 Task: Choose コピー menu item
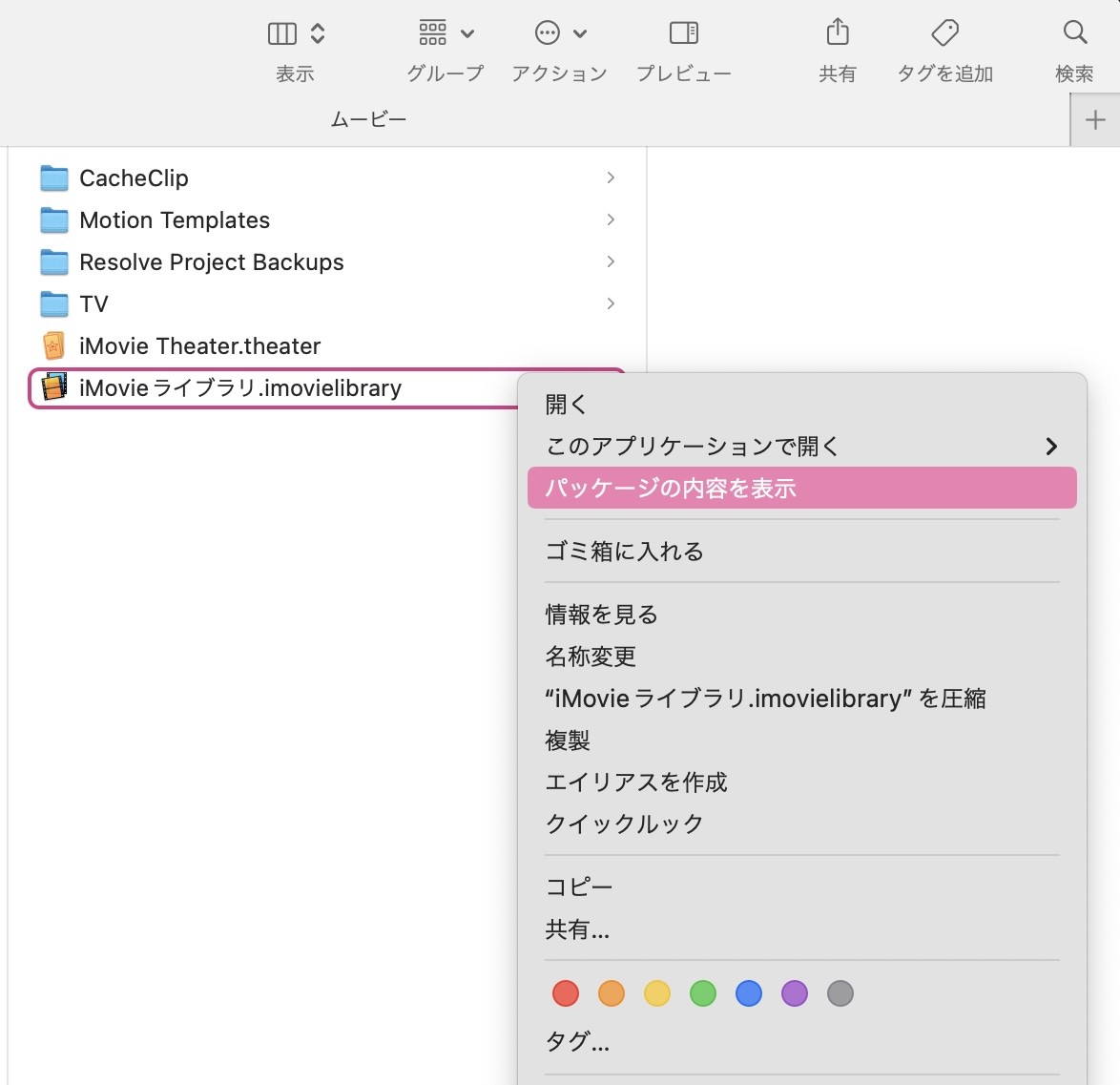tap(801, 887)
